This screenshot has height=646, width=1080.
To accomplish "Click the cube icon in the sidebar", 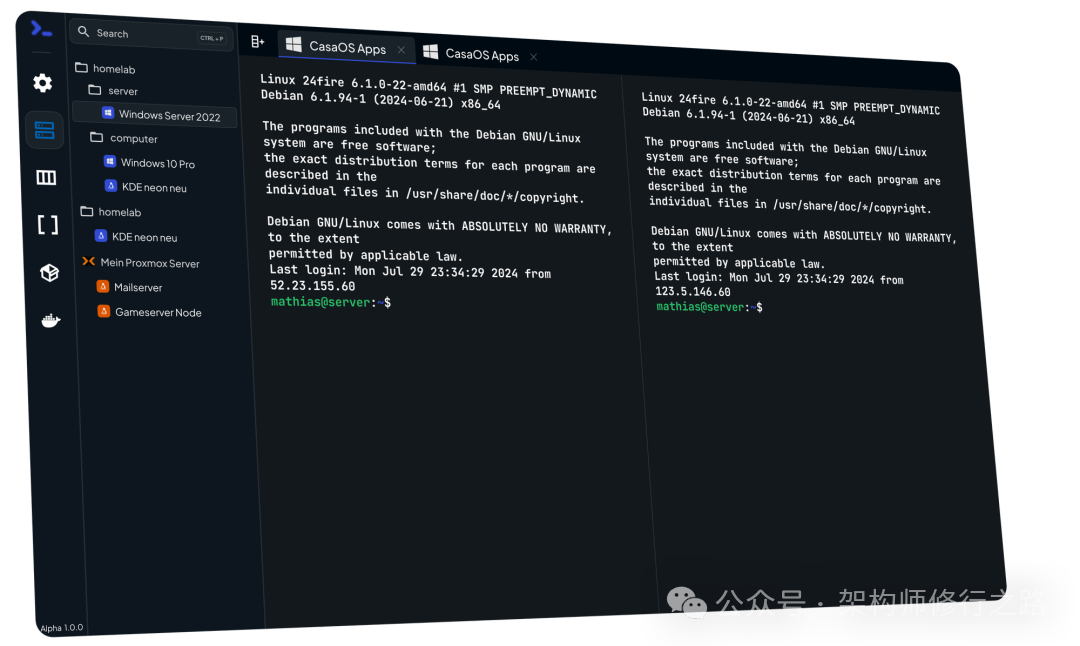I will pyautogui.click(x=49, y=273).
